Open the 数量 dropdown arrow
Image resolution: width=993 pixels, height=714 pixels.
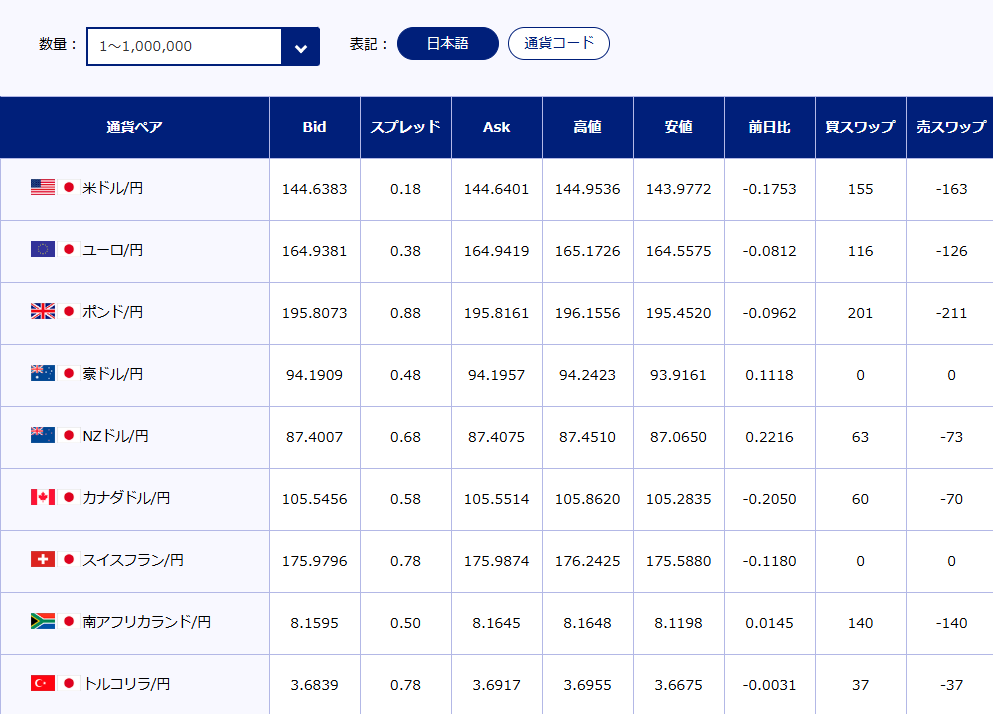300,46
